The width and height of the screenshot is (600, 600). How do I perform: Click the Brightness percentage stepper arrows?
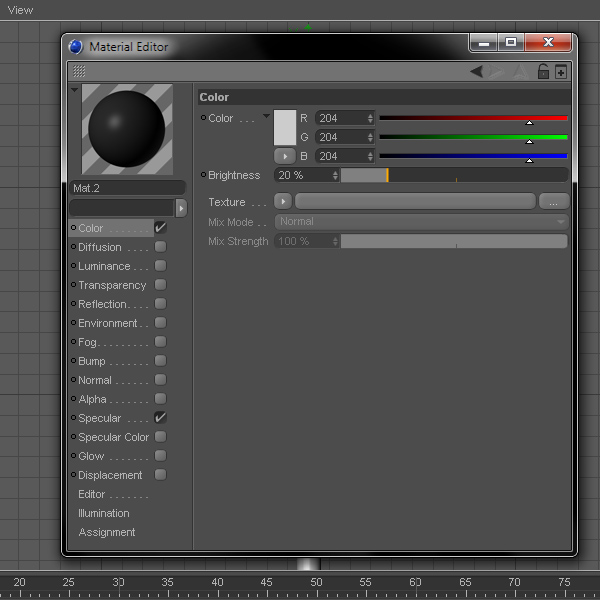click(335, 175)
